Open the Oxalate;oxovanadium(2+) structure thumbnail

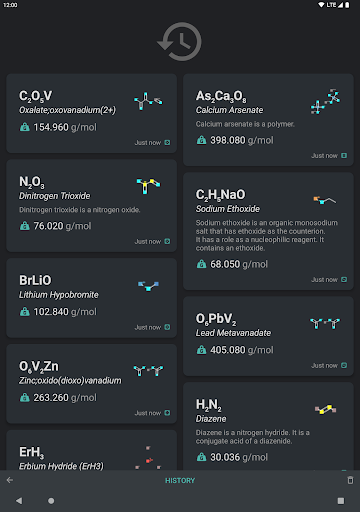point(148,101)
